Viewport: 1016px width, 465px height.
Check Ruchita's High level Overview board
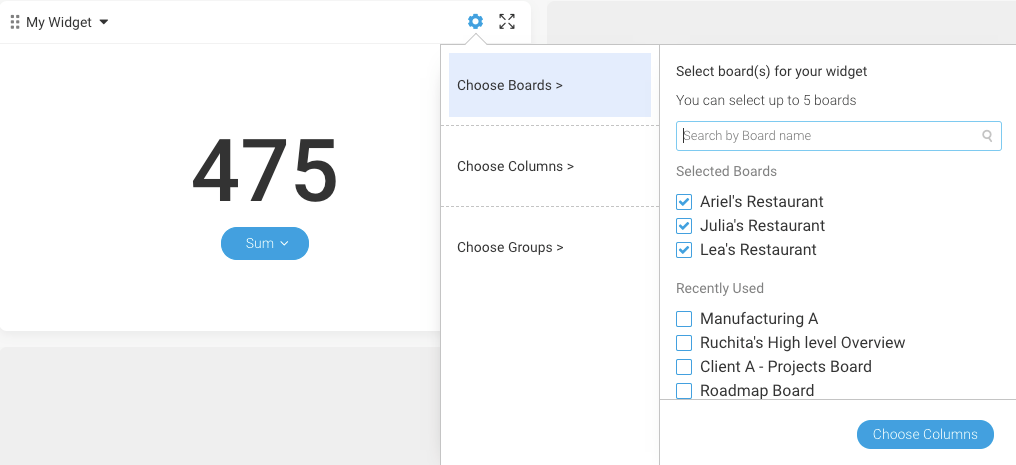click(684, 343)
